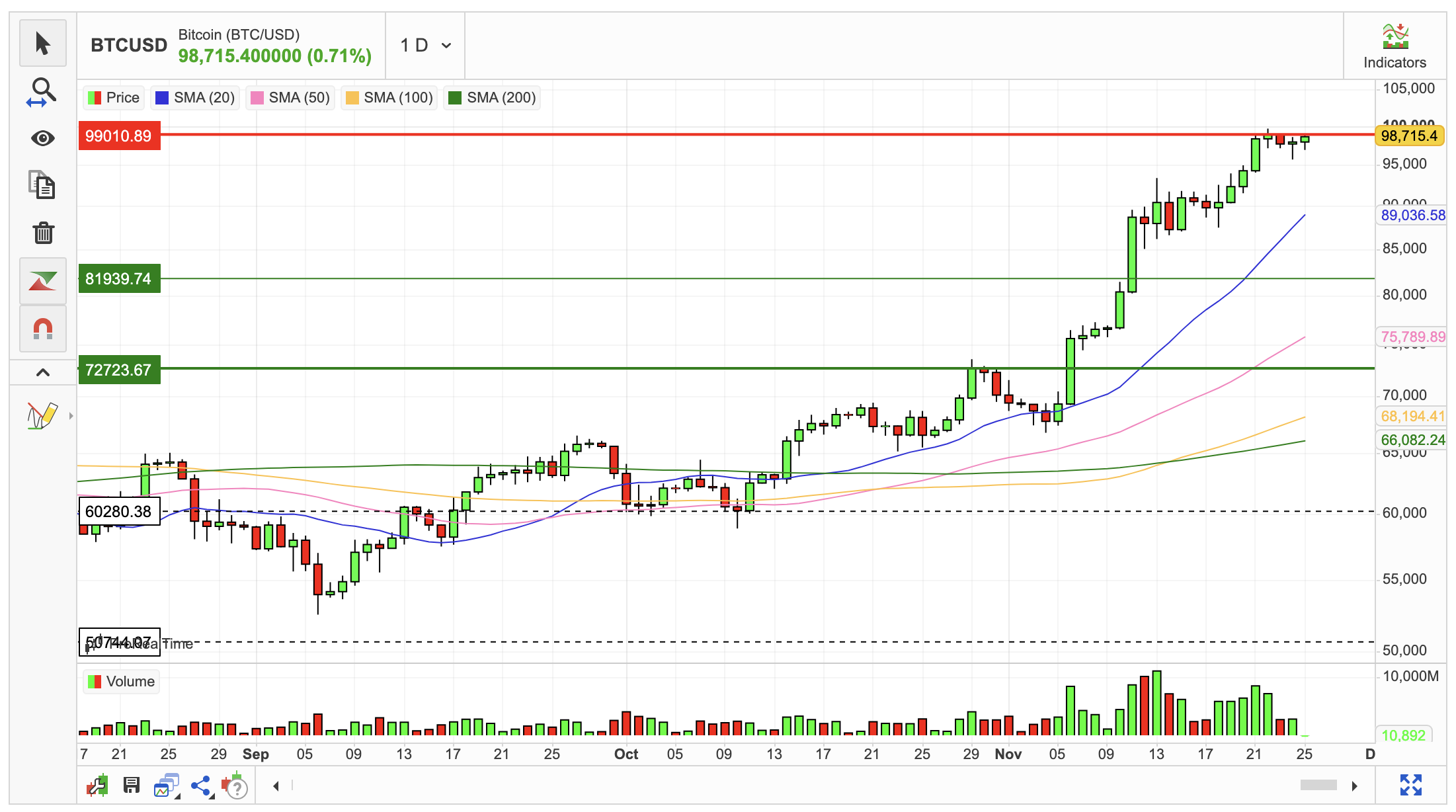Click the 66,082.24 SMA 200 value tag
The width and height of the screenshot is (1456, 812).
[1412, 440]
